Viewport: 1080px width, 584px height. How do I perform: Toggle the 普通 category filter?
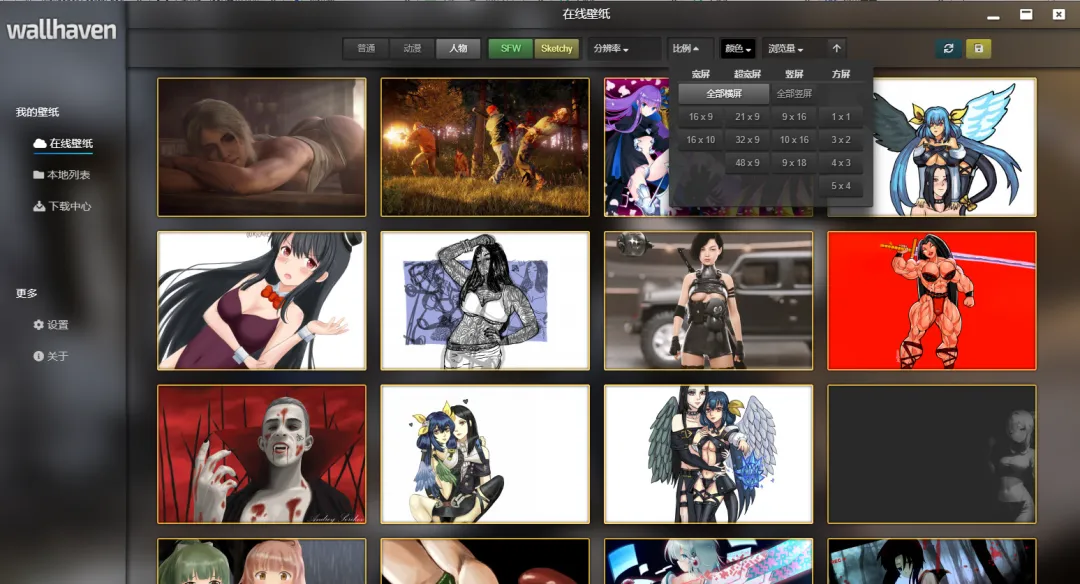(366, 48)
